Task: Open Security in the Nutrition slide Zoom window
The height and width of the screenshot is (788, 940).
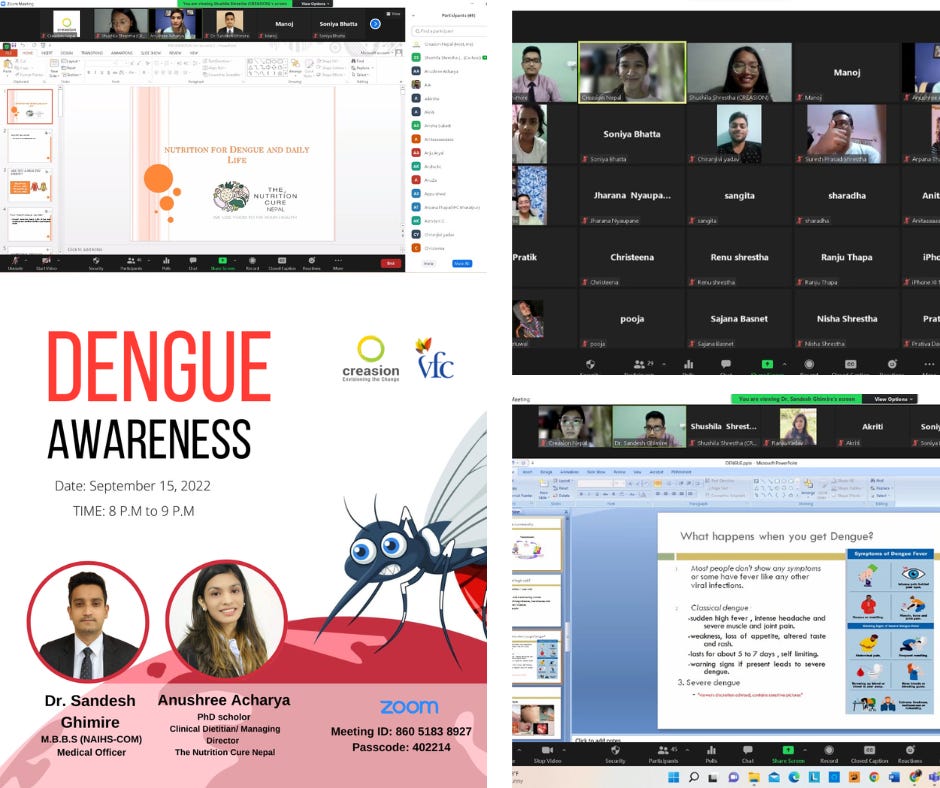Action: click(x=96, y=263)
